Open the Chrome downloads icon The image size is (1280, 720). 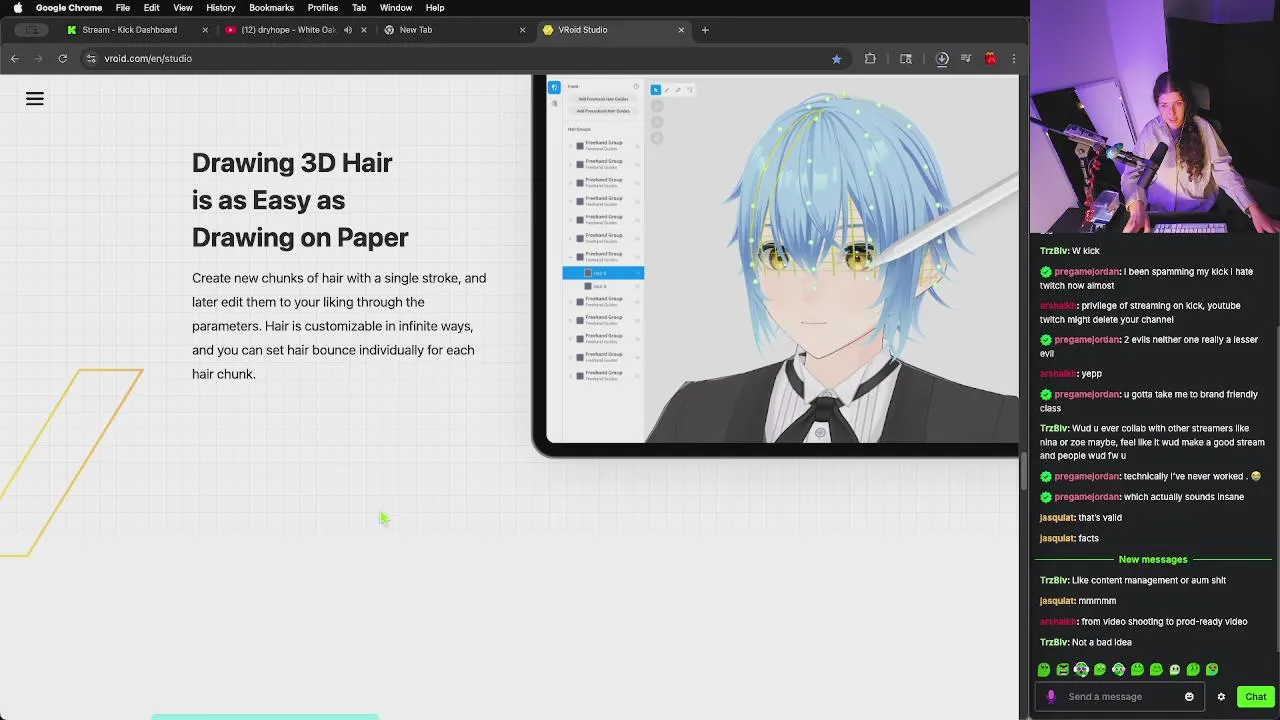(942, 59)
